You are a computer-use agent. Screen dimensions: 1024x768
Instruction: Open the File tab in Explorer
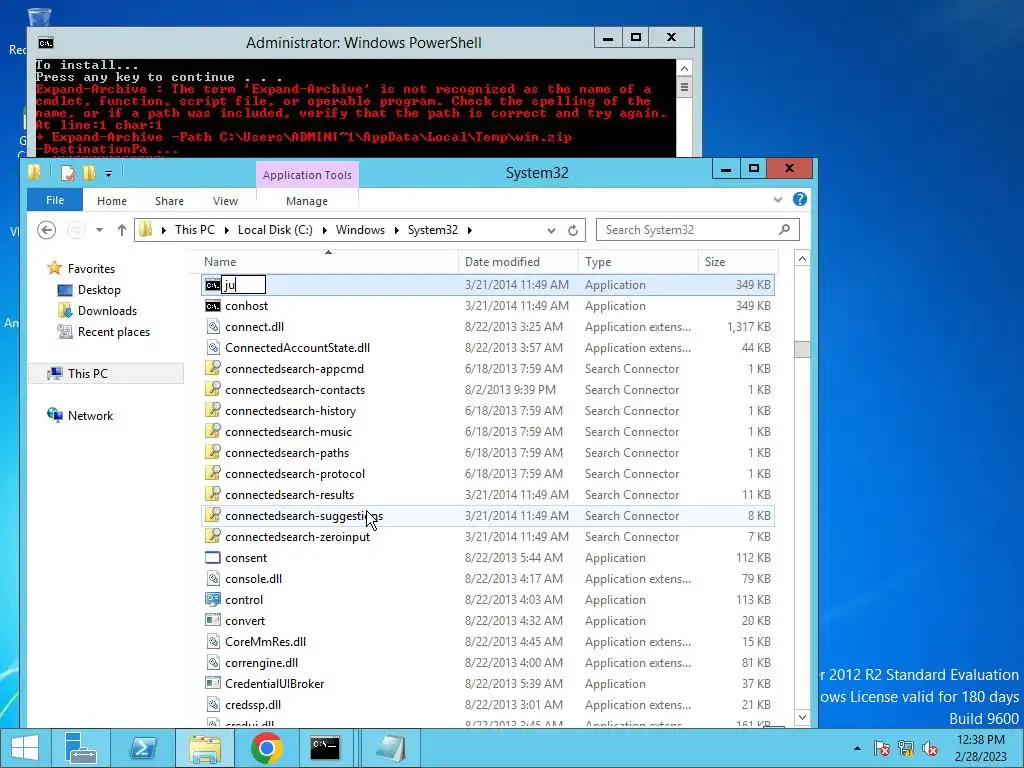click(x=55, y=200)
